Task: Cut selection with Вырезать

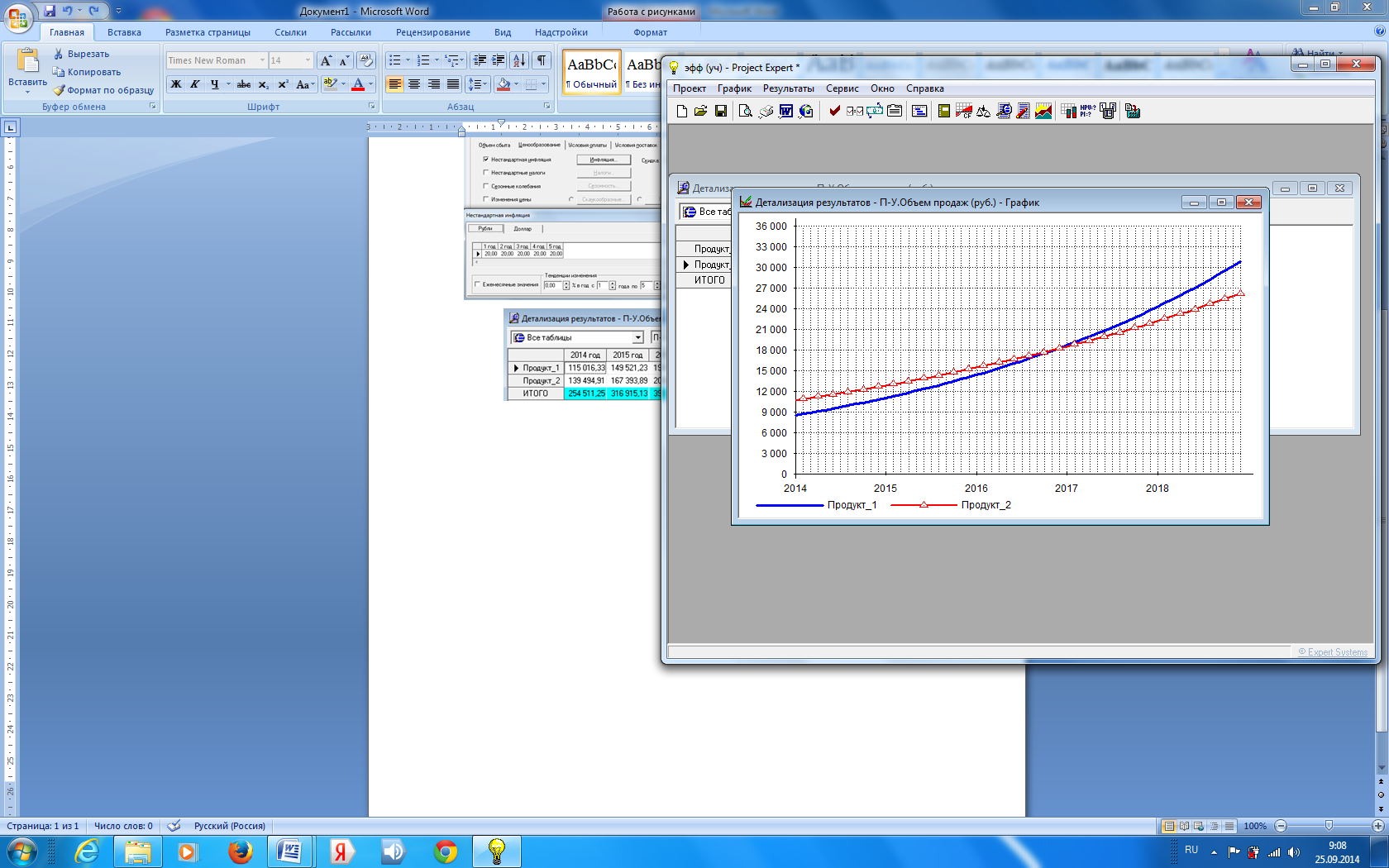Action: (x=81, y=54)
